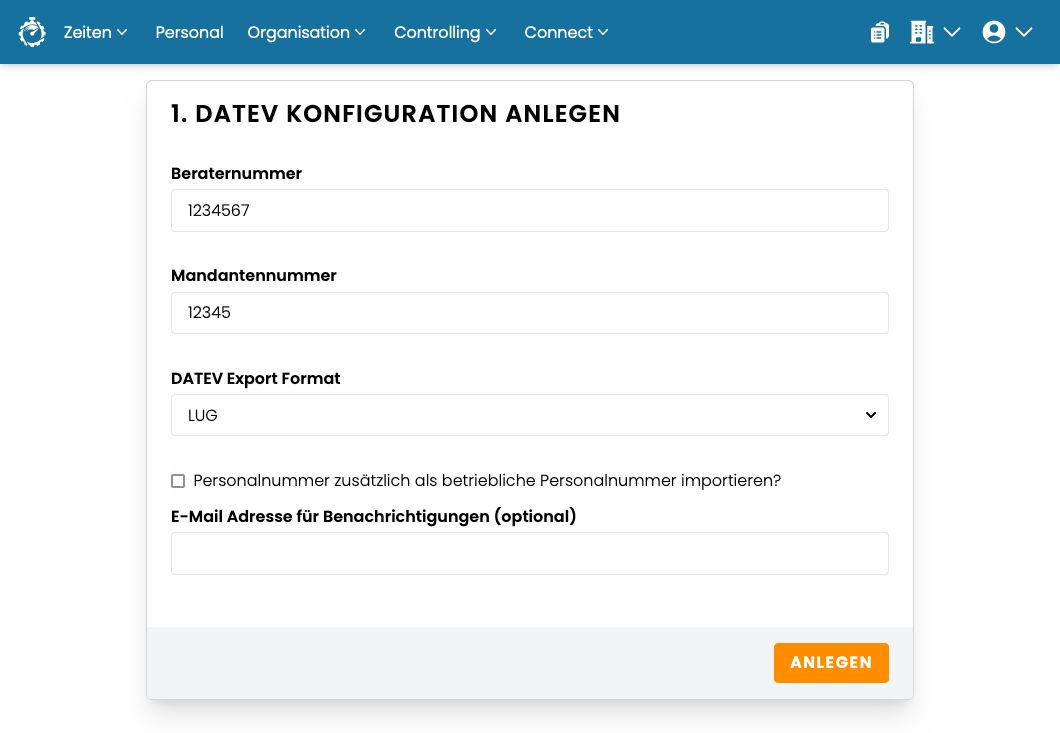Viewport: 1060px width, 733px height.
Task: Open the Zeiten menu
Action: pos(95,32)
